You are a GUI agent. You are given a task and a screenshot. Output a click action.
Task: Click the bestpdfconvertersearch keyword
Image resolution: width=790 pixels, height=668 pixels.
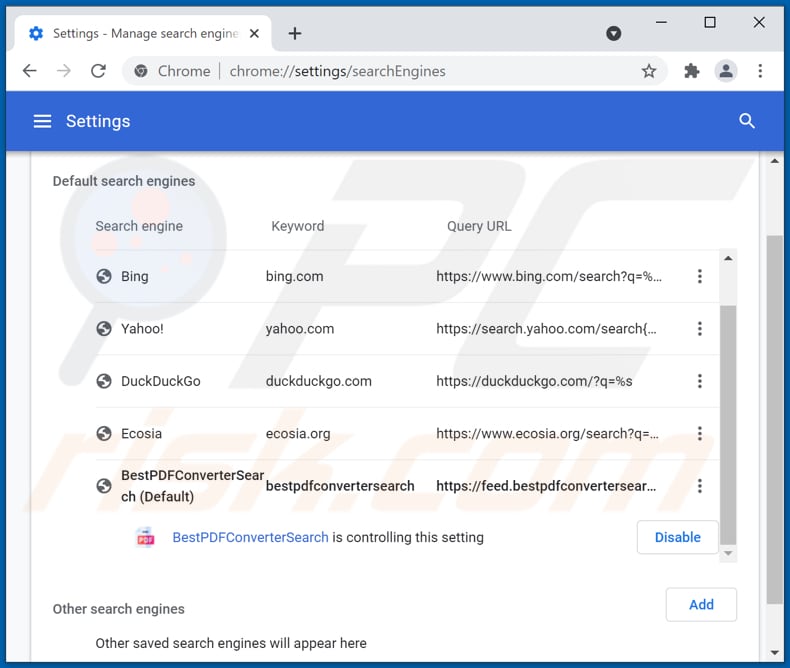(x=340, y=486)
